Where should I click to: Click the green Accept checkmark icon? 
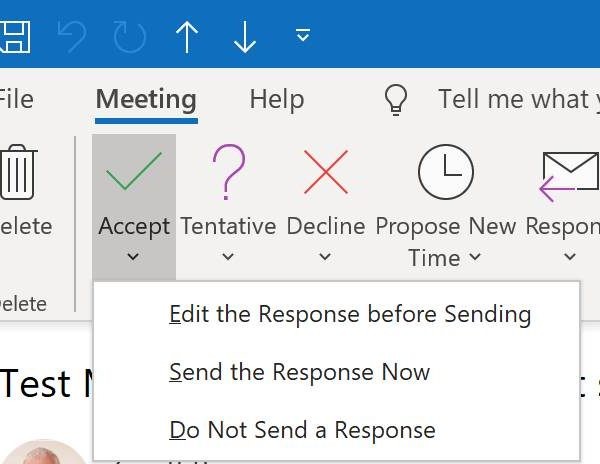coord(134,171)
